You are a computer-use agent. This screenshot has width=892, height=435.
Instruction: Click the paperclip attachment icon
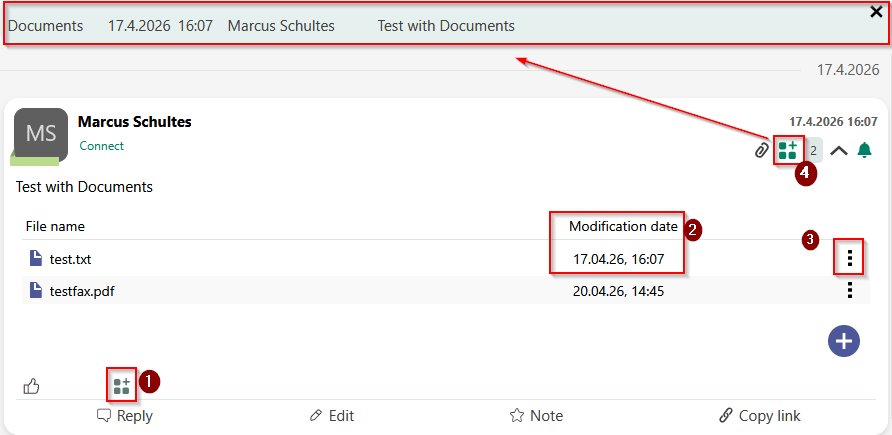761,150
